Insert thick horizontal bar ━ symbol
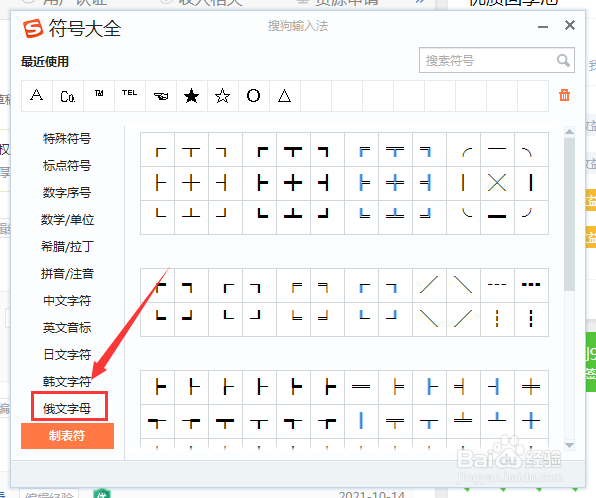The height and width of the screenshot is (498, 596). [497, 217]
